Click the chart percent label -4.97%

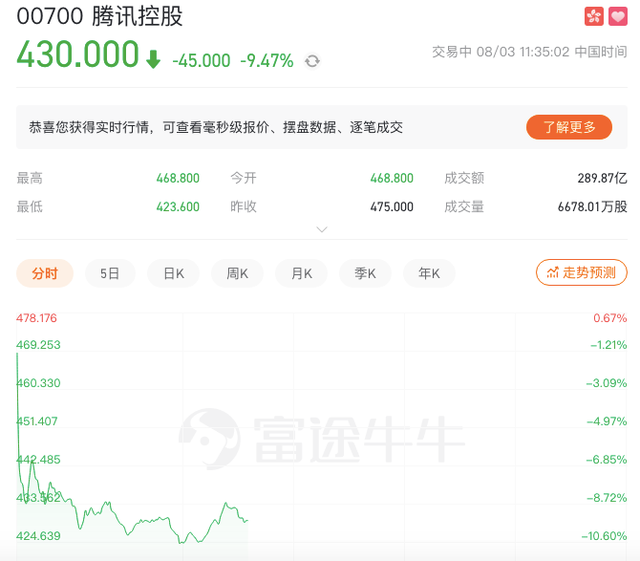click(607, 421)
